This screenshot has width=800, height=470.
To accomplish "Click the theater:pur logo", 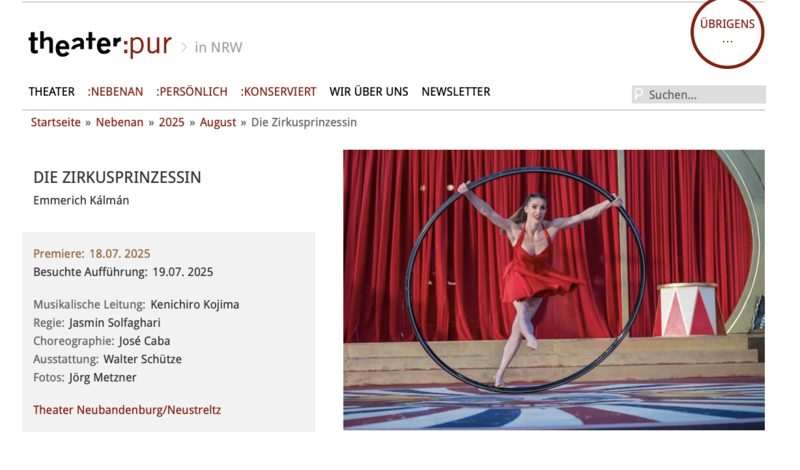I will (100, 44).
